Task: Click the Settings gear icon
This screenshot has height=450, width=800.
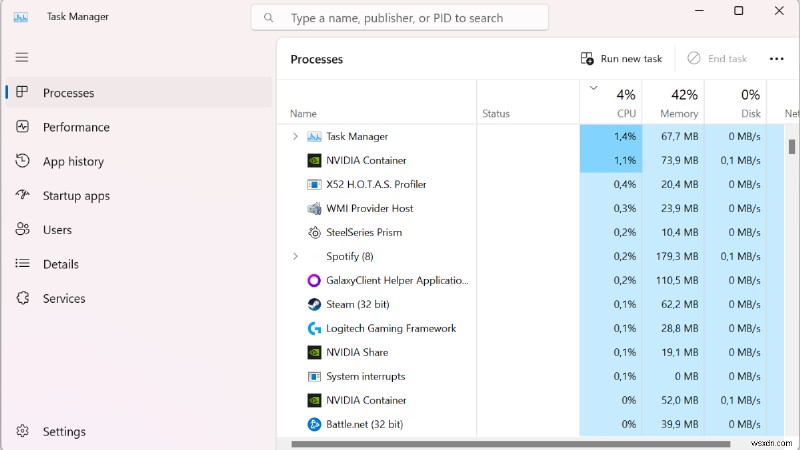Action: [x=22, y=431]
